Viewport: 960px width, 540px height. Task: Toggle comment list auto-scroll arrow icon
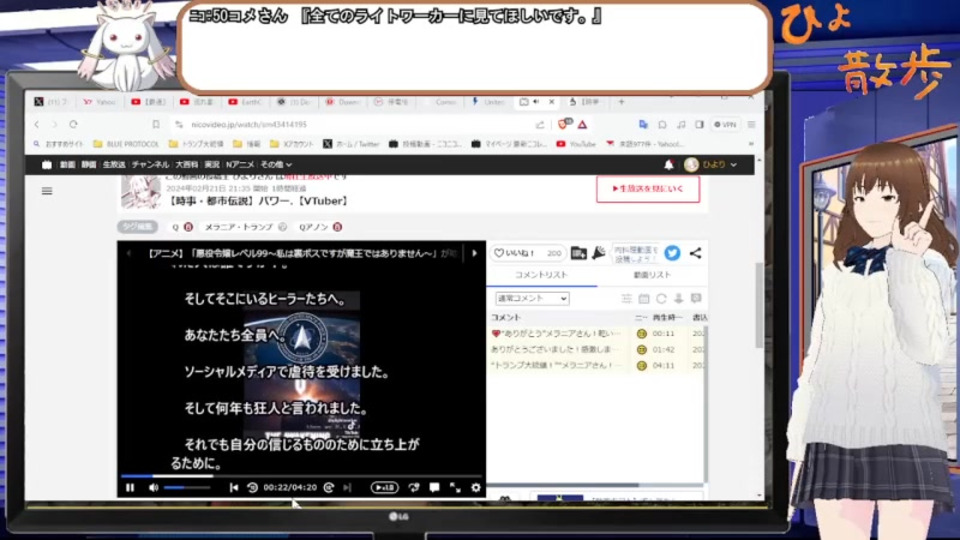[678, 299]
